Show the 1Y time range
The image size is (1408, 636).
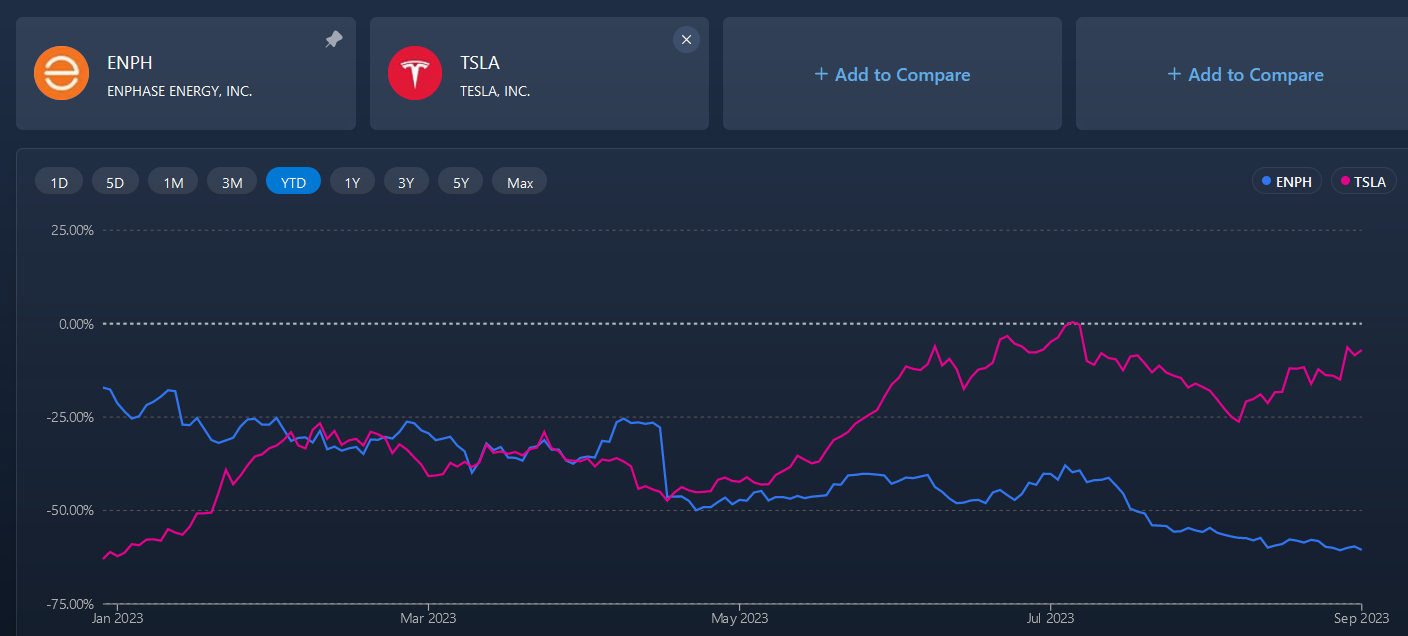pyautogui.click(x=352, y=182)
